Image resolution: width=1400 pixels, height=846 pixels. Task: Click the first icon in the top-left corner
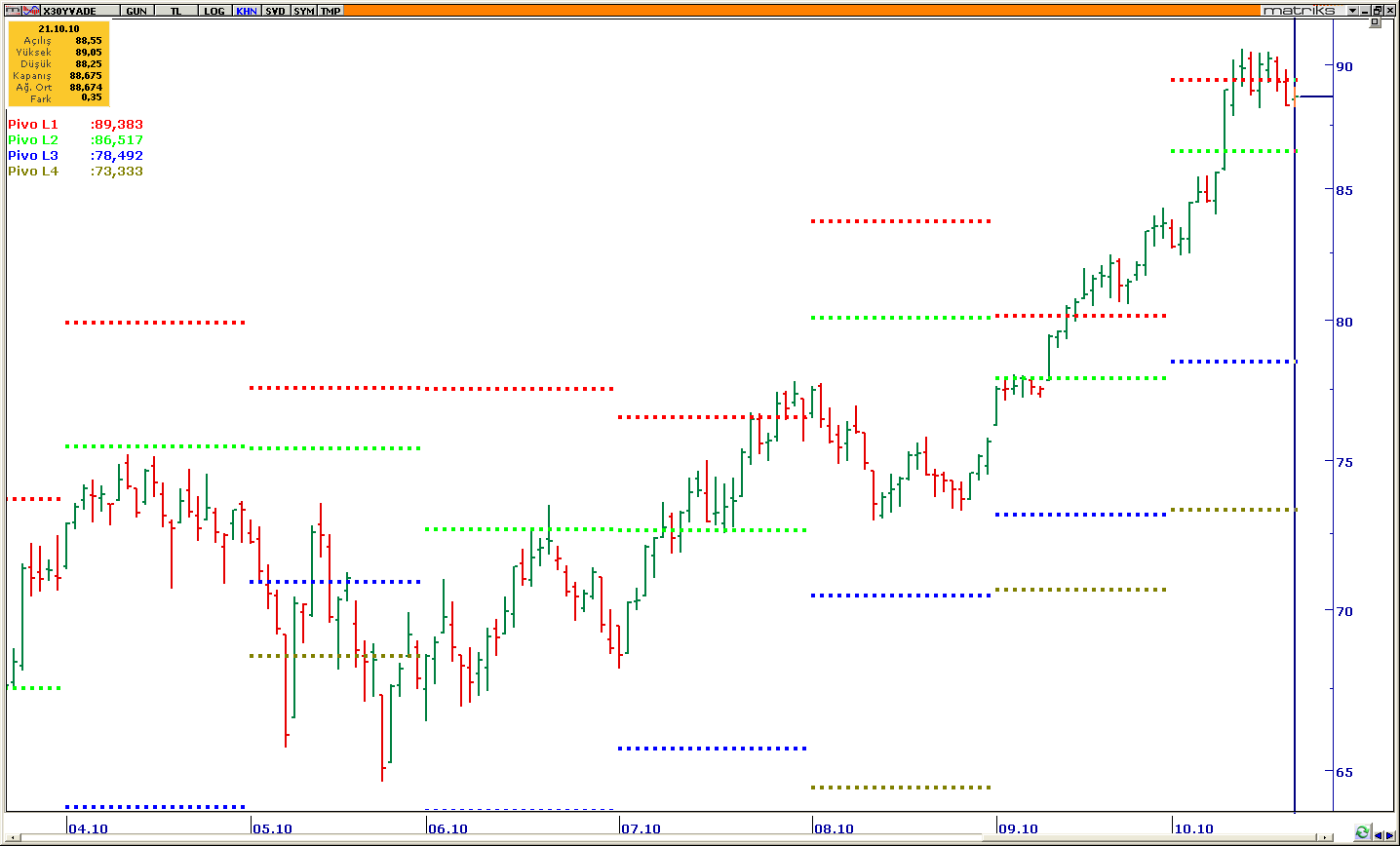(x=14, y=11)
